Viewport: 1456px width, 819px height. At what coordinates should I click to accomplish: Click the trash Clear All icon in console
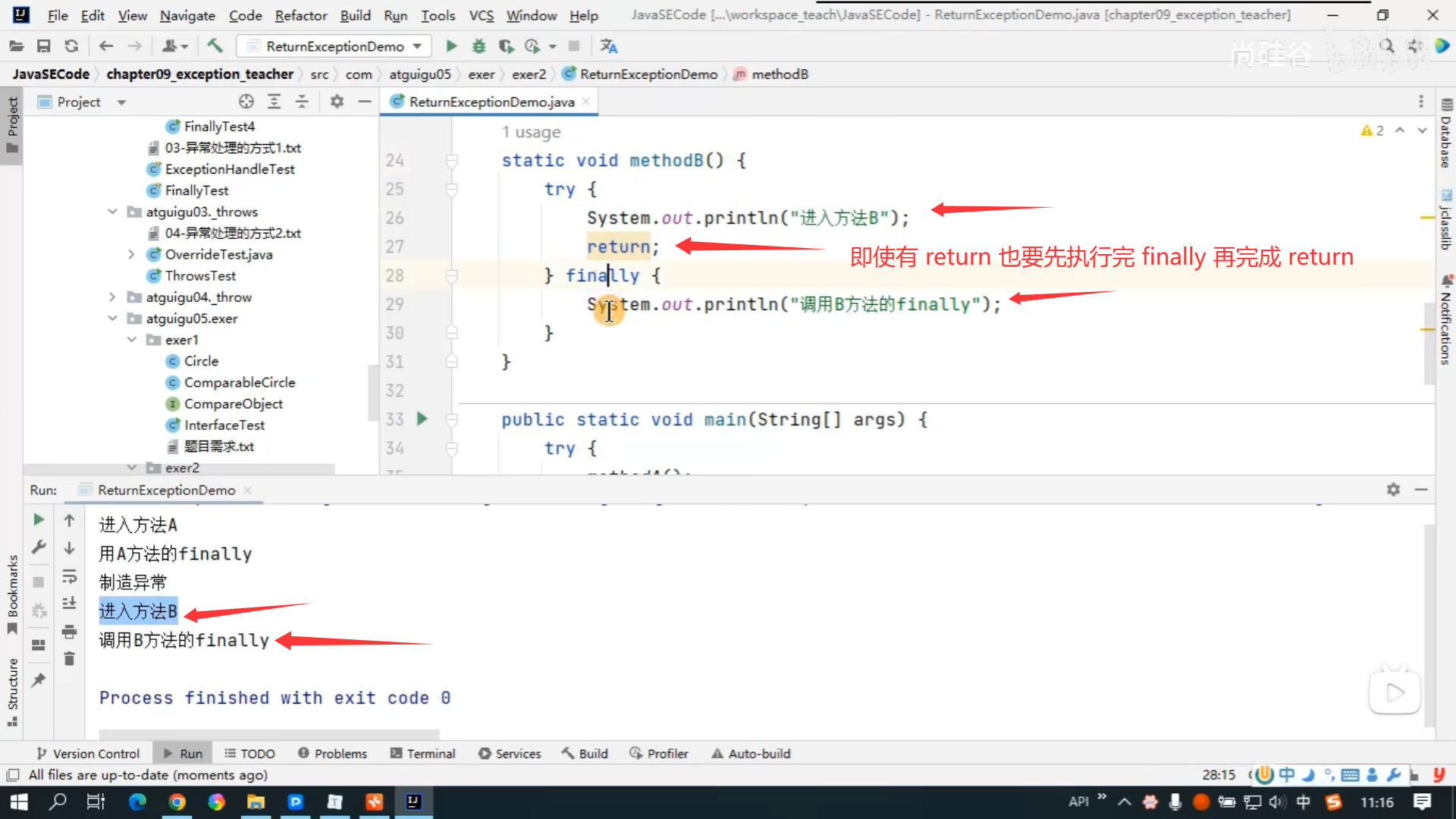point(69,658)
